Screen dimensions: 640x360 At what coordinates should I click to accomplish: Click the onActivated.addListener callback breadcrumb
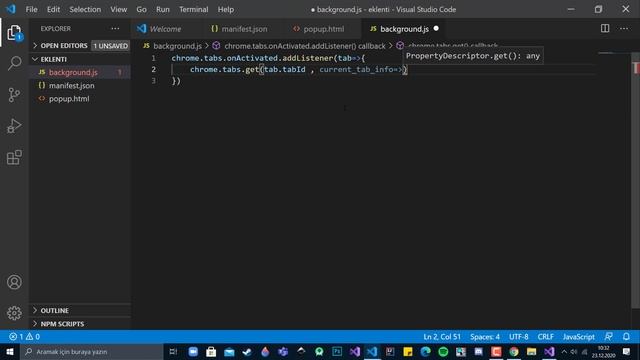pos(304,46)
